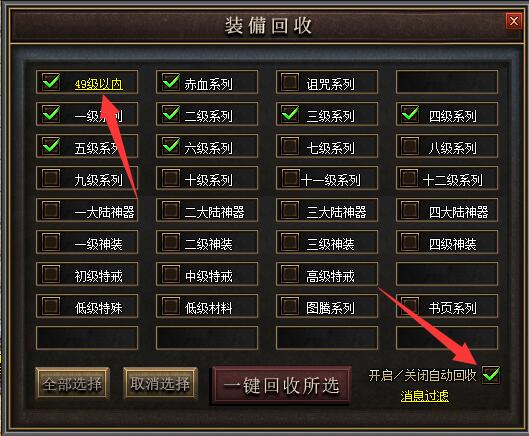529x436 pixels.
Task: Tick the 八级系列 checkbox
Action: coord(410,146)
